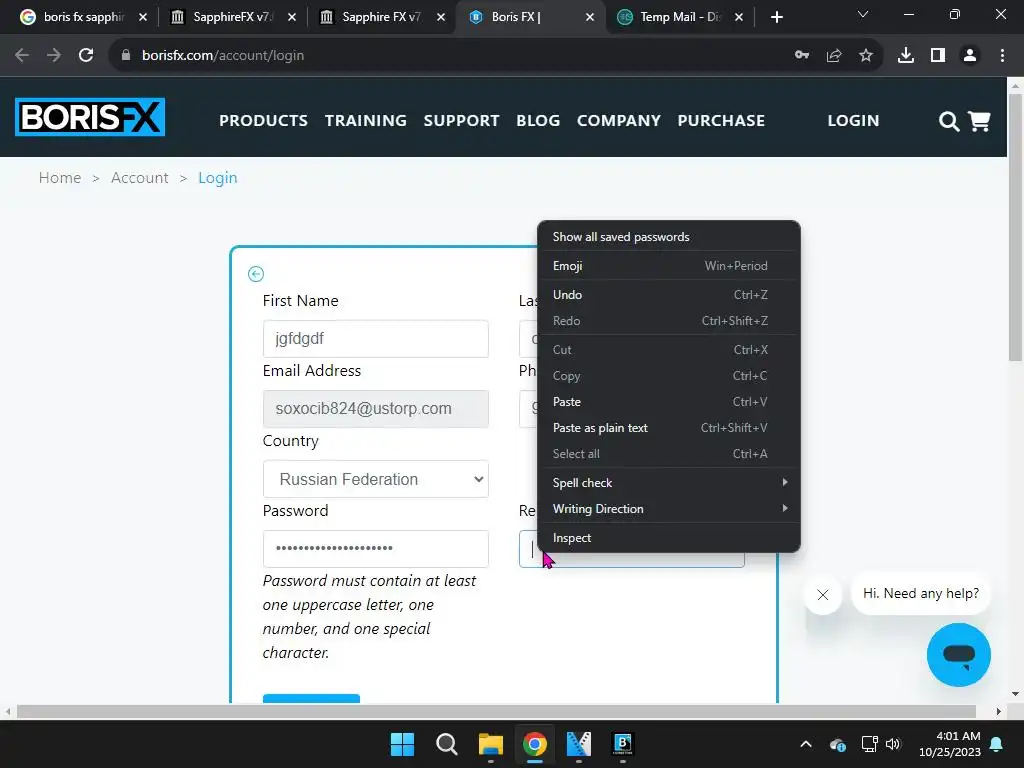Open the blue chat bubble widget
The height and width of the screenshot is (768, 1024).
click(958, 654)
